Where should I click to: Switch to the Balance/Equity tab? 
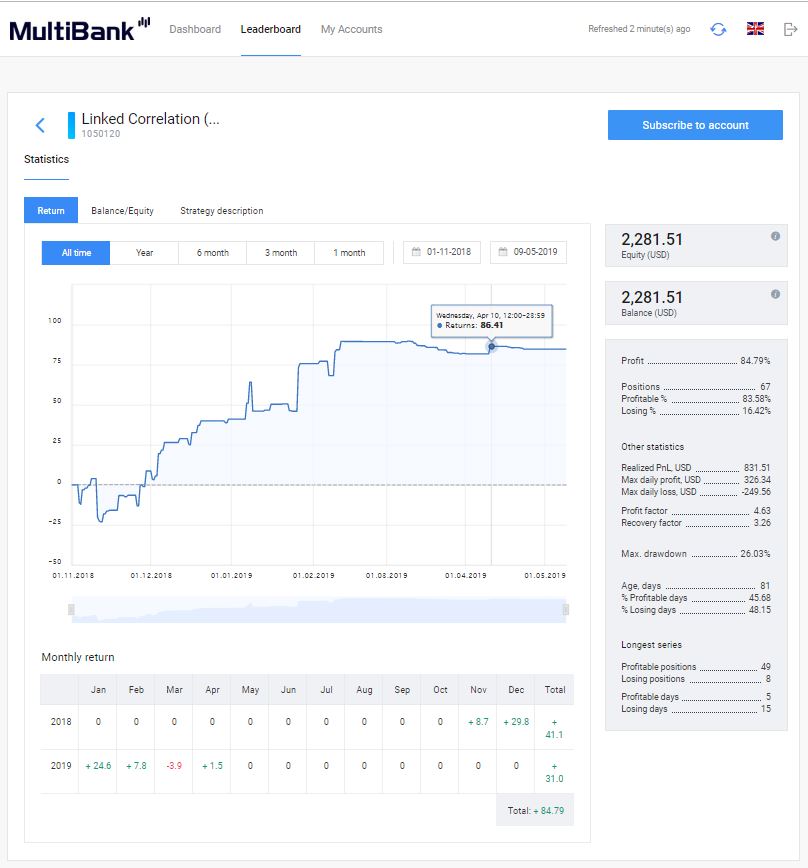click(122, 211)
